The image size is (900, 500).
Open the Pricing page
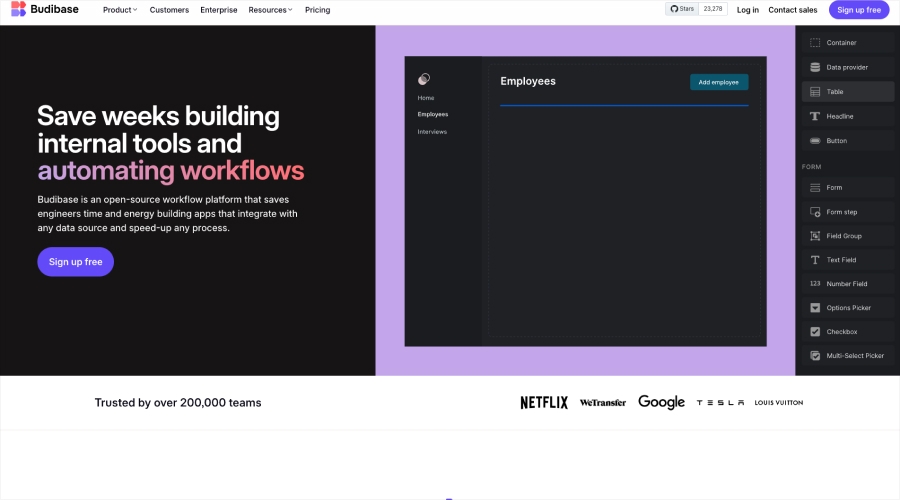[317, 10]
